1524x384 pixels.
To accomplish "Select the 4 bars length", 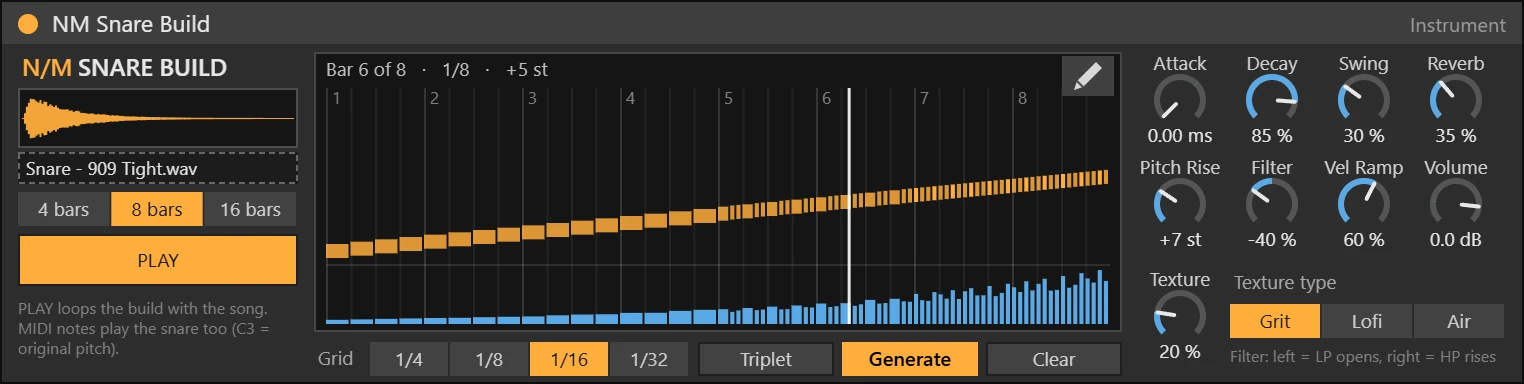I will coord(64,210).
